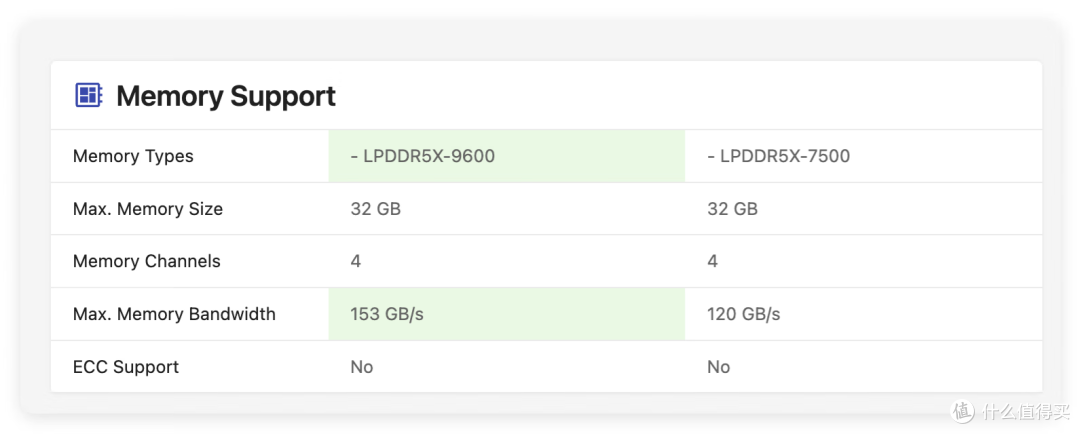Click the 153 GB/s highlighted cell

pos(507,314)
